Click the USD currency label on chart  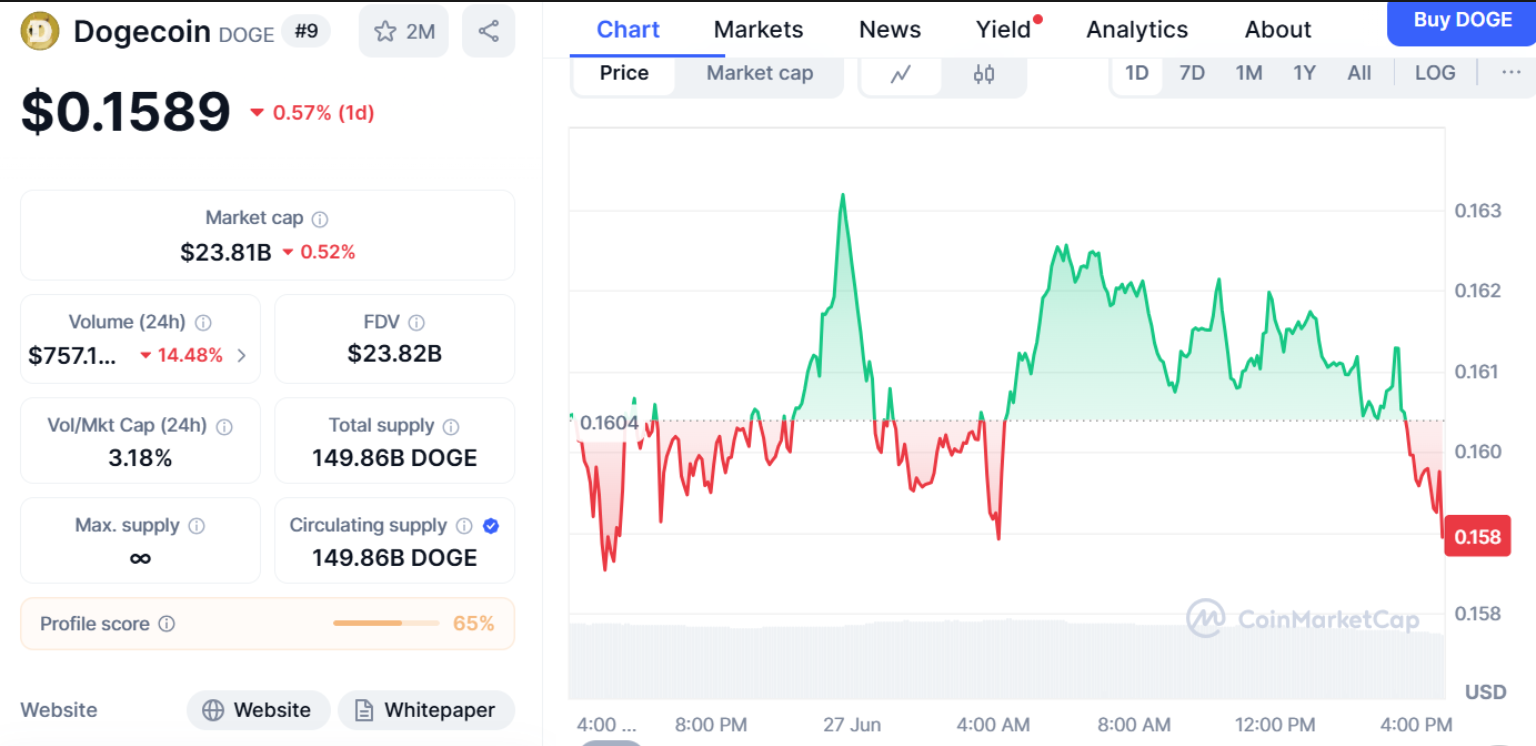1485,692
